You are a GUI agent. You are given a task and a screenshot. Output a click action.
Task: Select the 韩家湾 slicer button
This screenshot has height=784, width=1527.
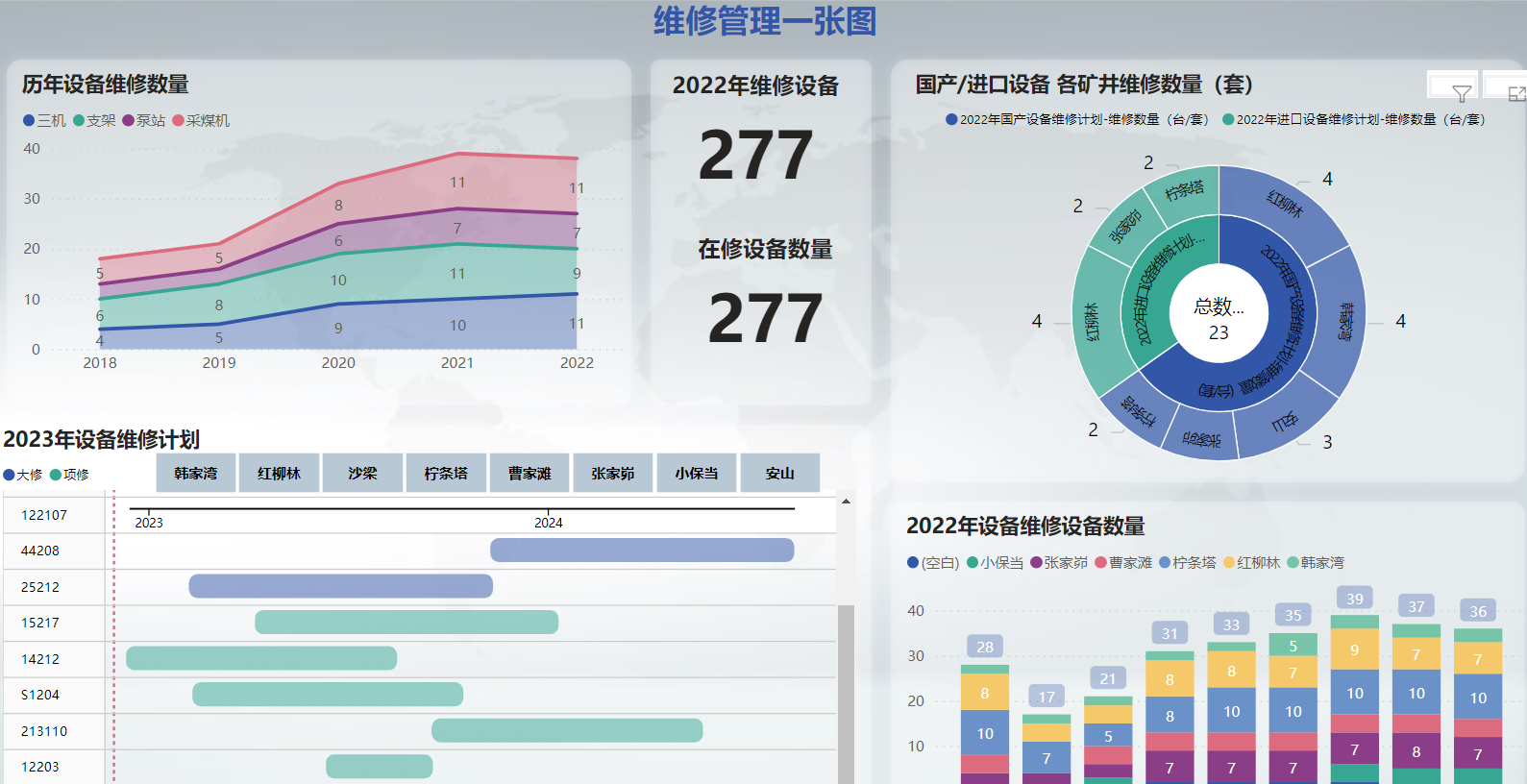(x=196, y=474)
